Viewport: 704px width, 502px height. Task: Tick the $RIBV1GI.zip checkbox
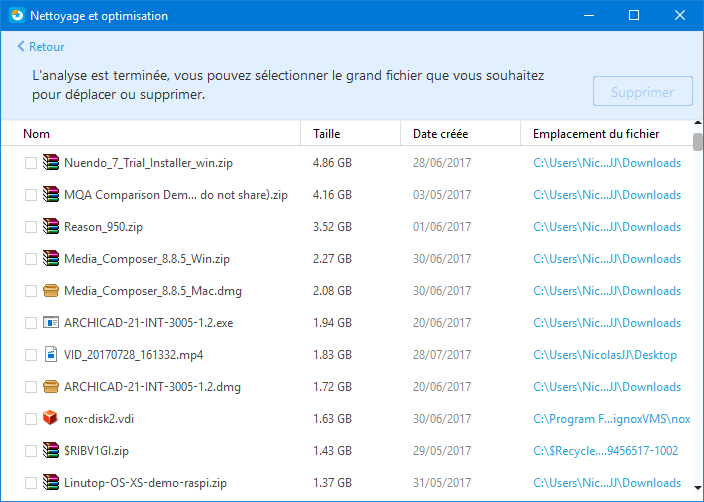coord(31,451)
